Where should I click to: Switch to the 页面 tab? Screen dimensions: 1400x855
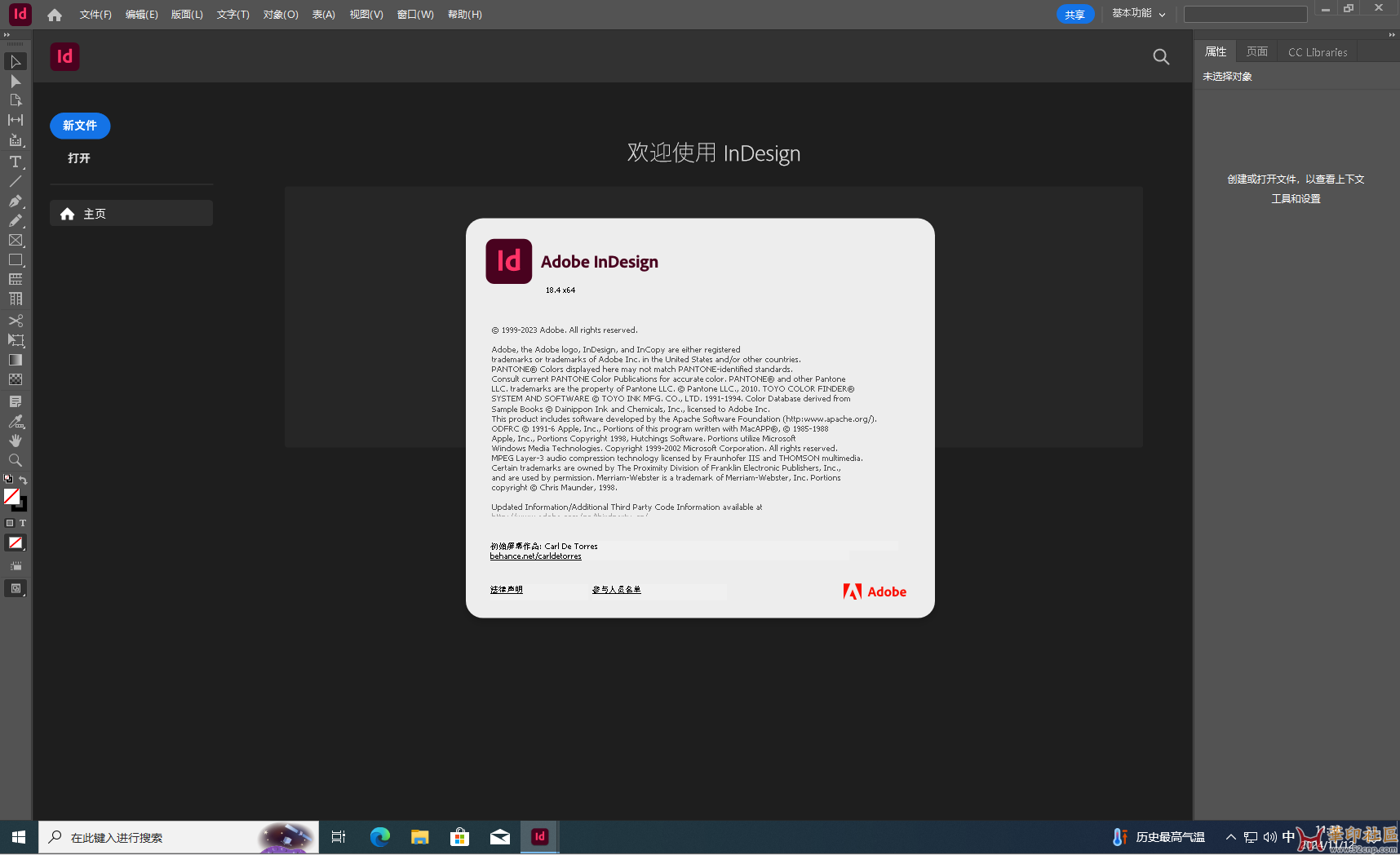[x=1257, y=51]
